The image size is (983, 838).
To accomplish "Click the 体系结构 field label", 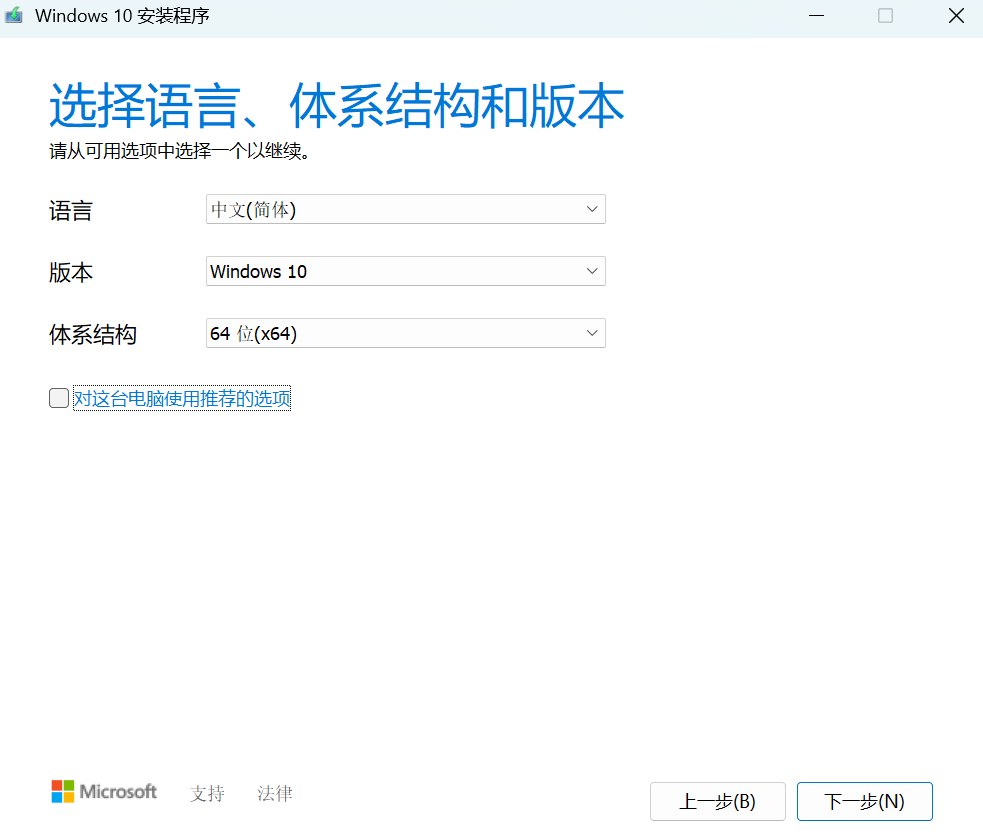I will click(93, 335).
